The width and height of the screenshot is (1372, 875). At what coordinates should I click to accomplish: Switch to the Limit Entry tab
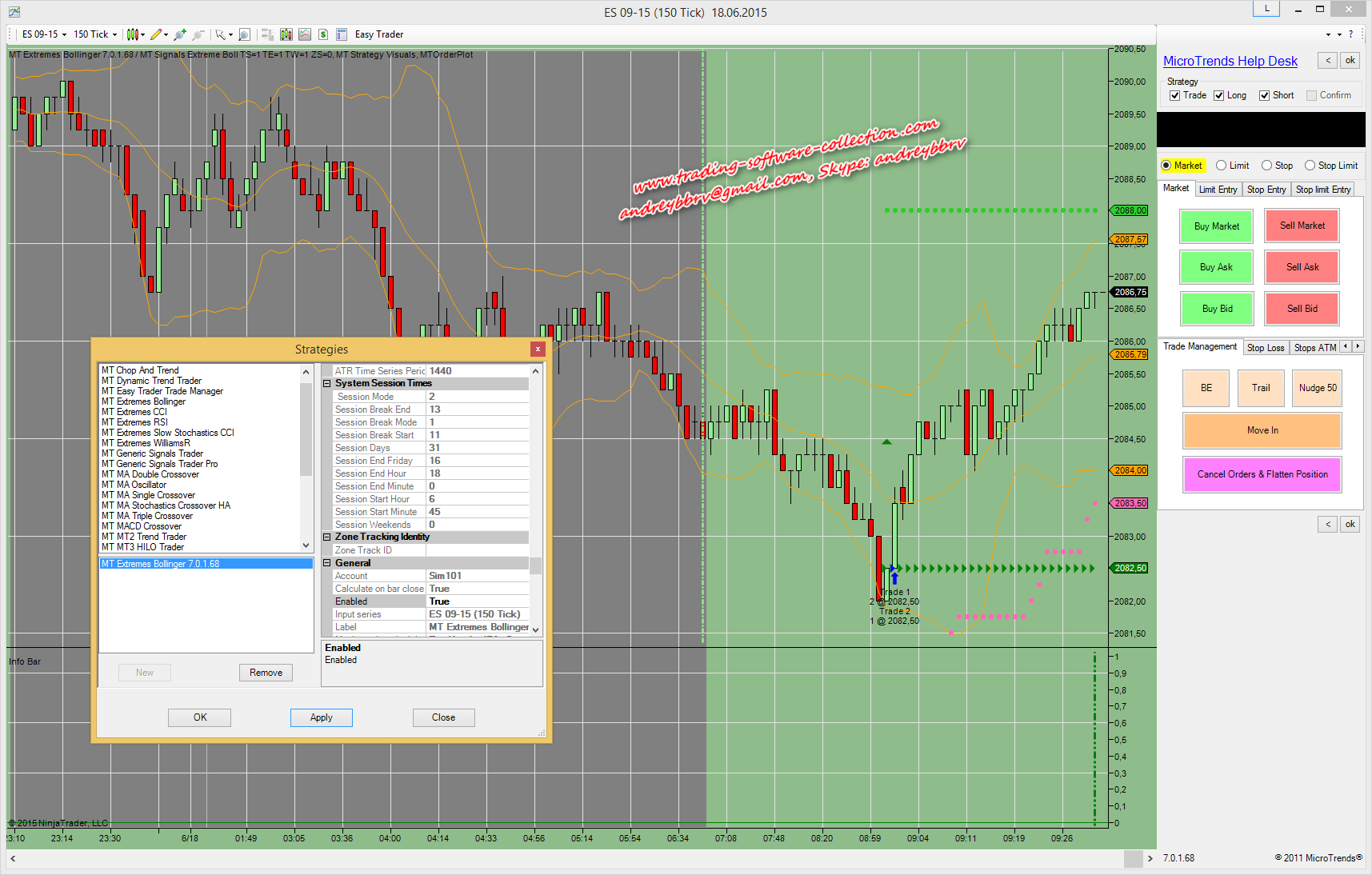pos(1218,190)
